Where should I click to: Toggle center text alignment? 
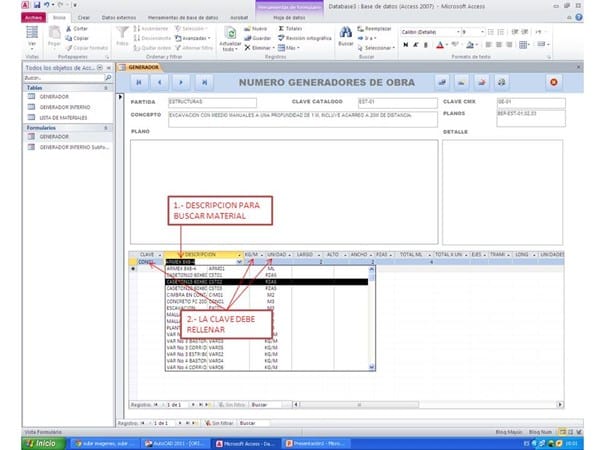499,45
